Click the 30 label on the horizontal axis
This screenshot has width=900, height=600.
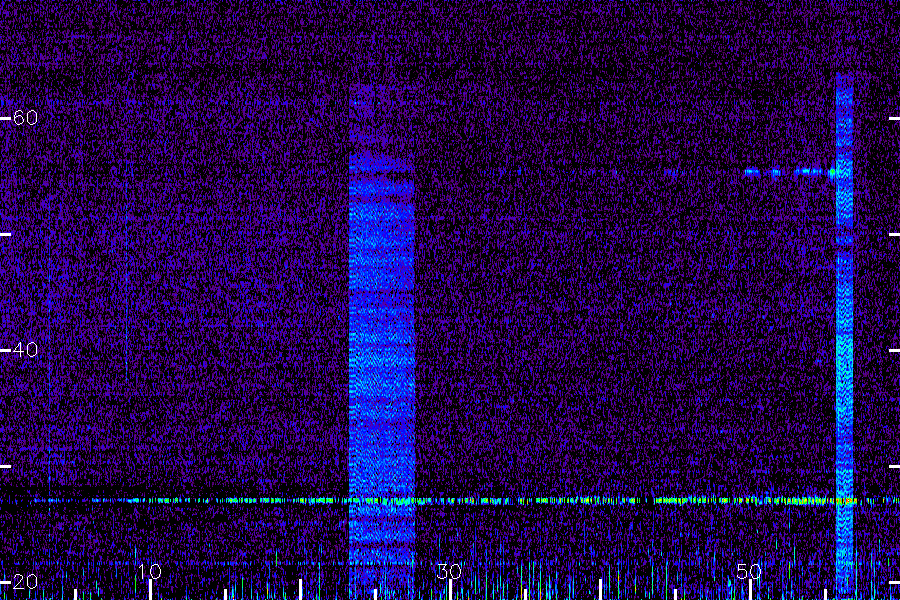coord(449,572)
